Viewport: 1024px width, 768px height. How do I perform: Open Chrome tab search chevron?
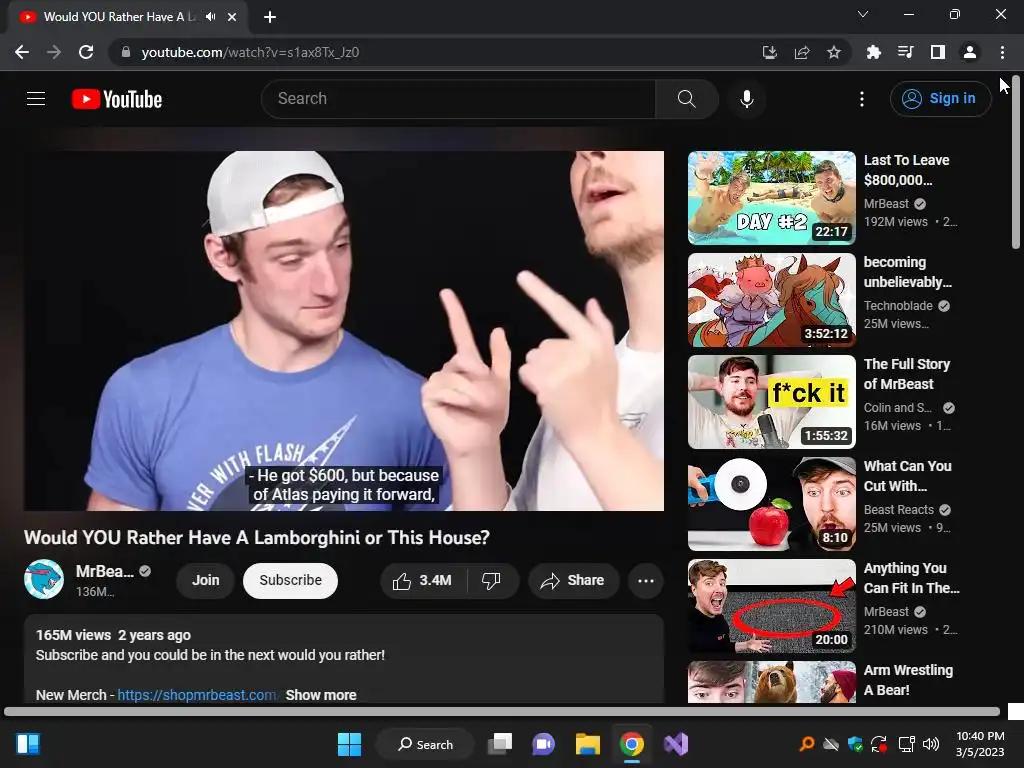tap(863, 14)
